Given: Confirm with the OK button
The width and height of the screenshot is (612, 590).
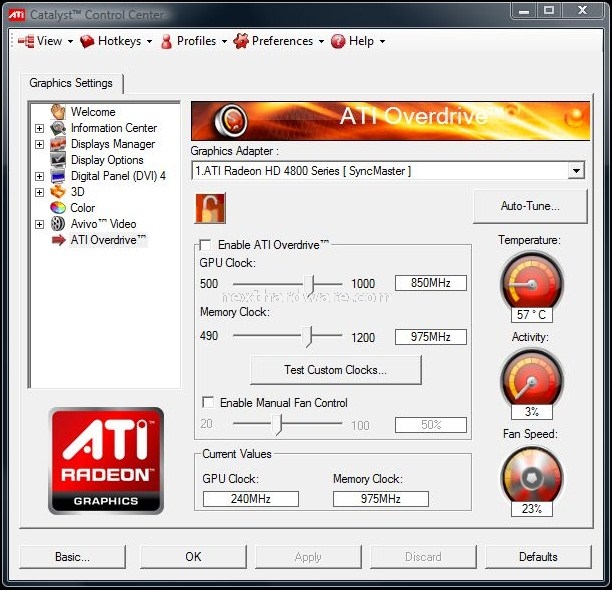Looking at the screenshot, I should coord(193,556).
